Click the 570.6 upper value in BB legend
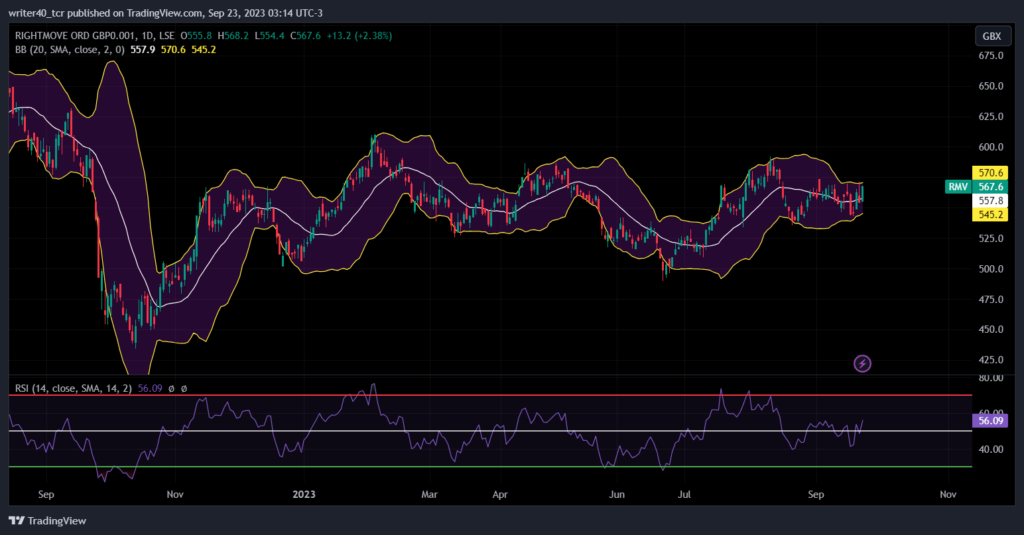Viewport: 1024px width, 535px height. click(x=173, y=50)
